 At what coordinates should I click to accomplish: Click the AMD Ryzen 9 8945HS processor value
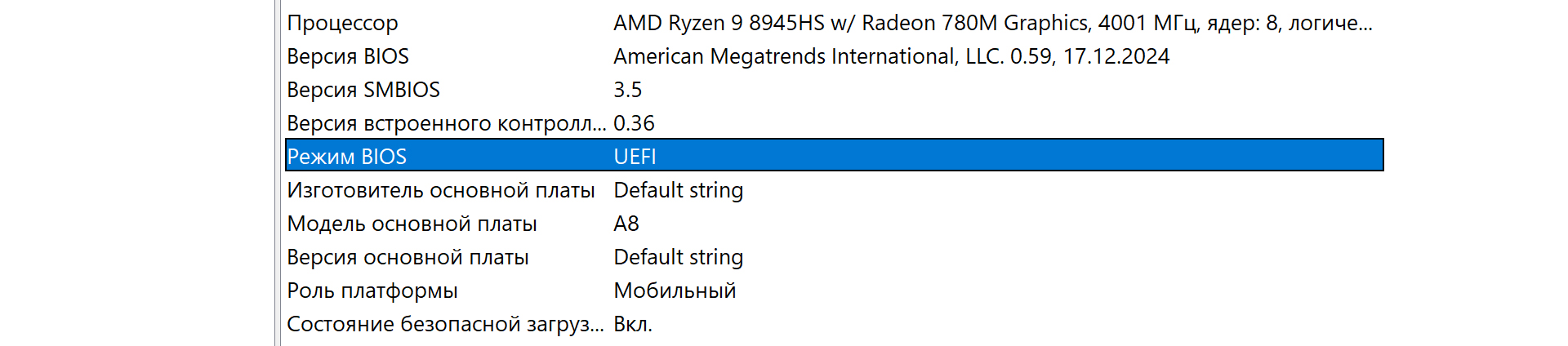992,23
